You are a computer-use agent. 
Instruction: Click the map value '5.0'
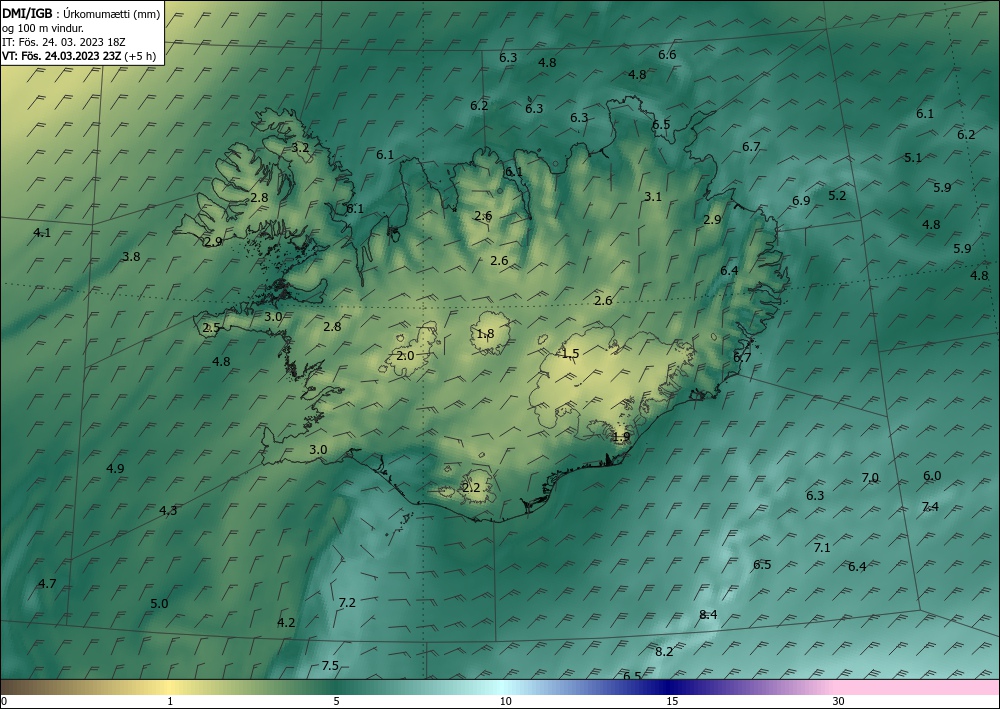(159, 603)
